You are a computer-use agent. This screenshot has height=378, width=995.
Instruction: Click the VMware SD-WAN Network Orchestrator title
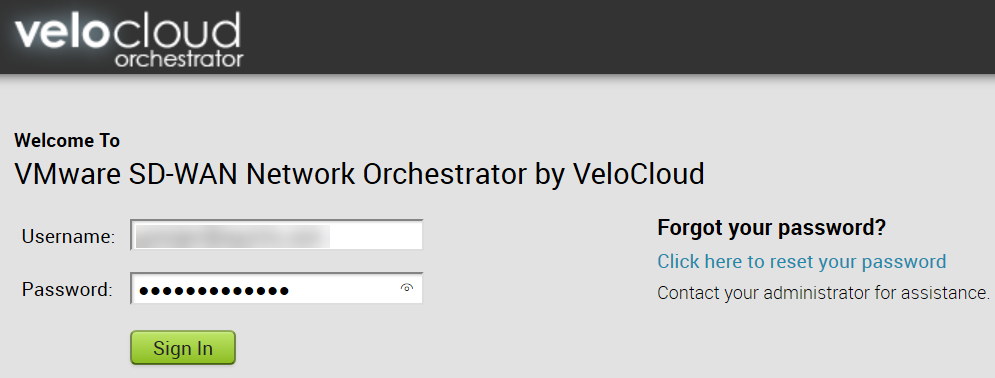point(359,173)
